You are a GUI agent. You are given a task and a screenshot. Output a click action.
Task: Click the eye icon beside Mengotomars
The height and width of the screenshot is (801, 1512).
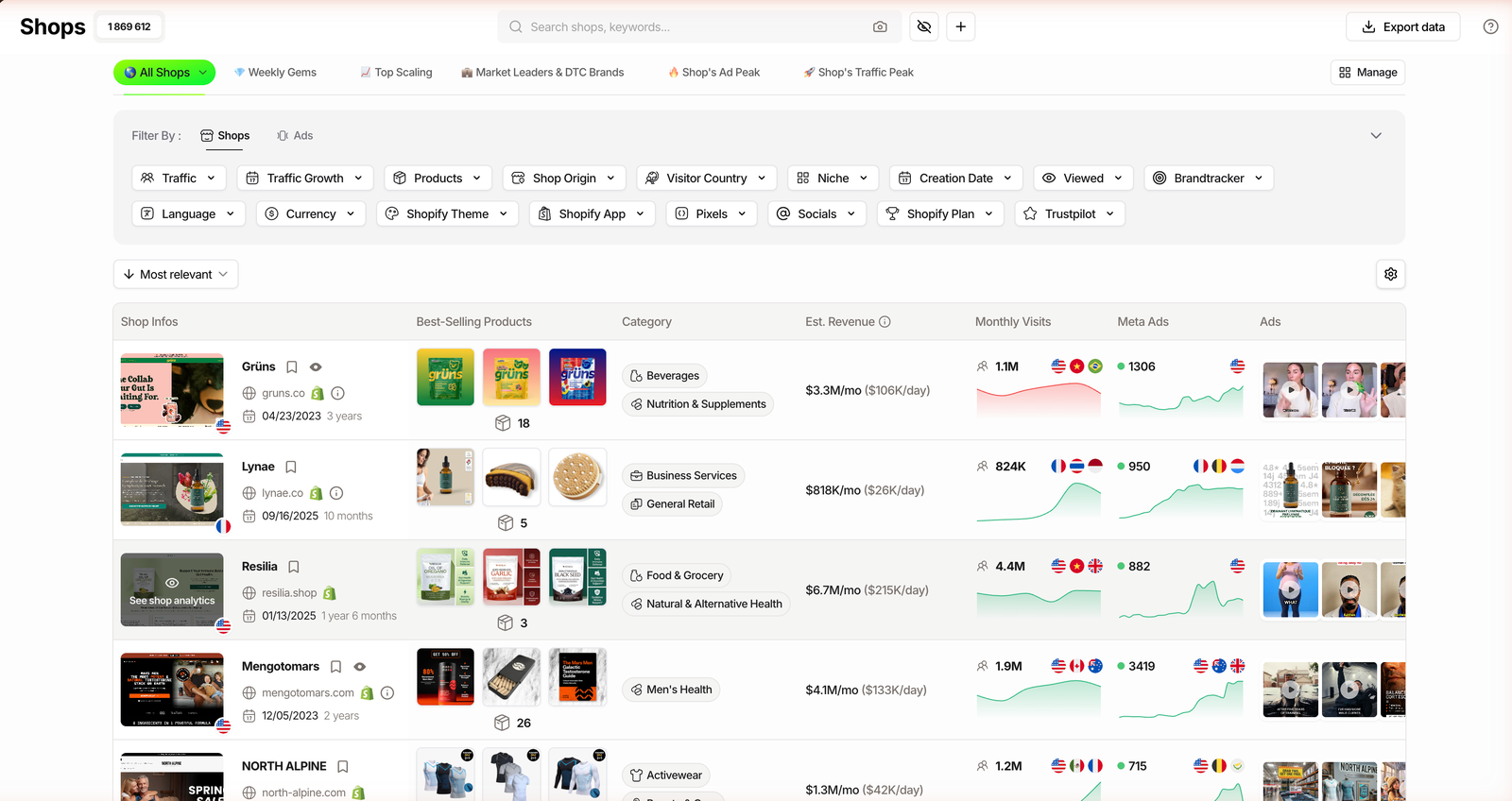click(359, 667)
